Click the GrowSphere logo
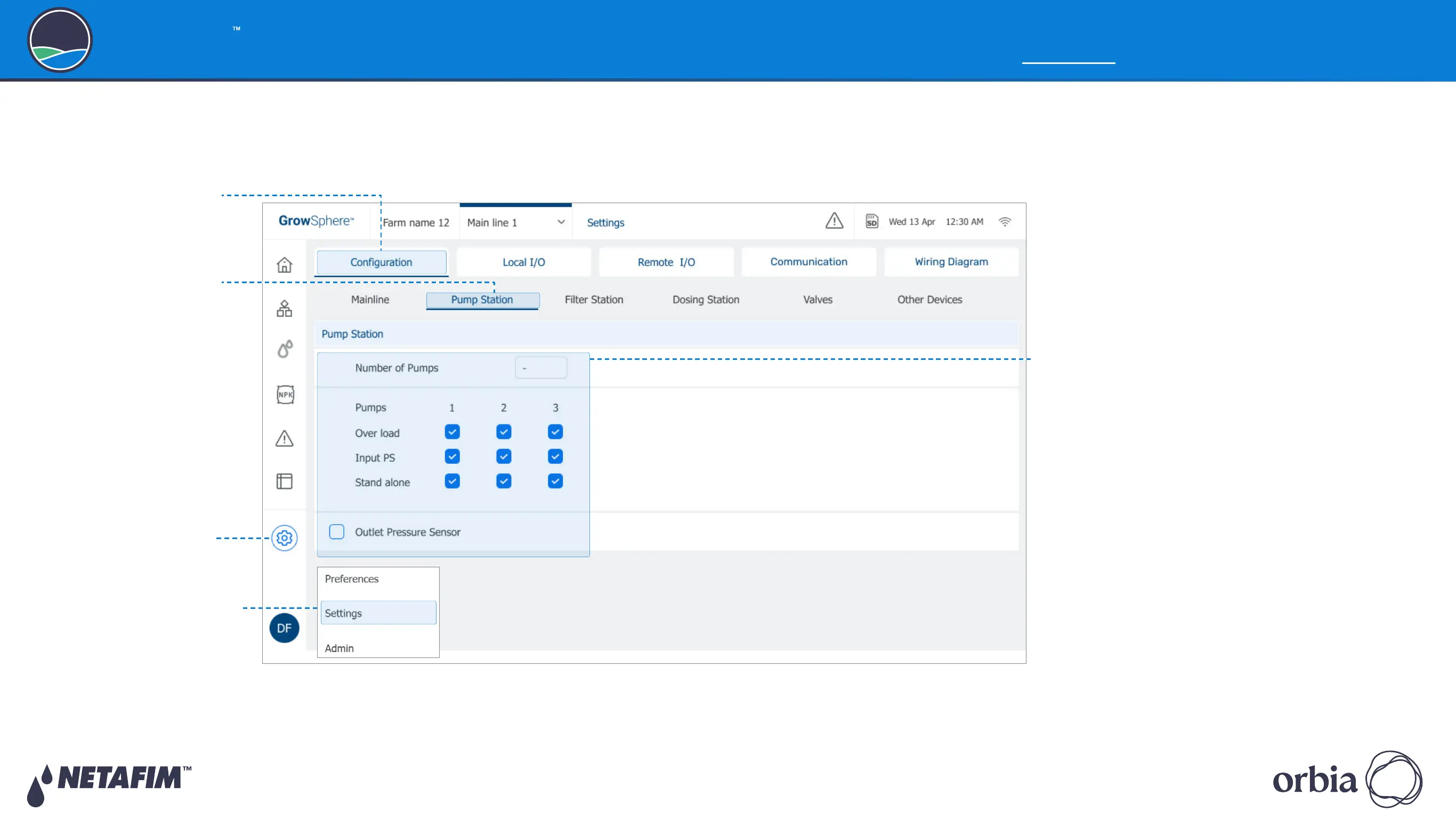Screen dimensions: 1456x819 [316, 221]
